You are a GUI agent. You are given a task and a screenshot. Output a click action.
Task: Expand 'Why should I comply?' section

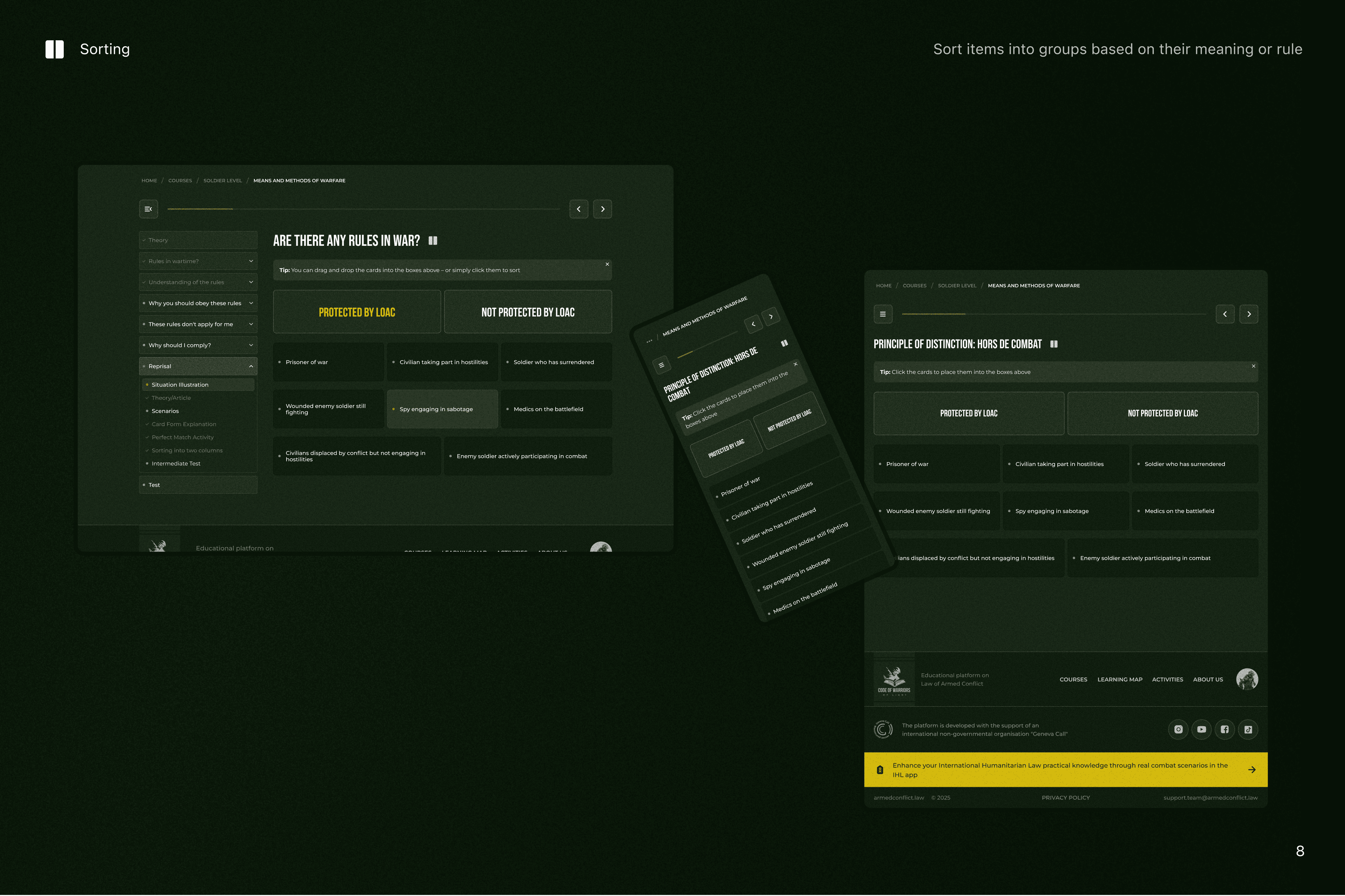[250, 345]
